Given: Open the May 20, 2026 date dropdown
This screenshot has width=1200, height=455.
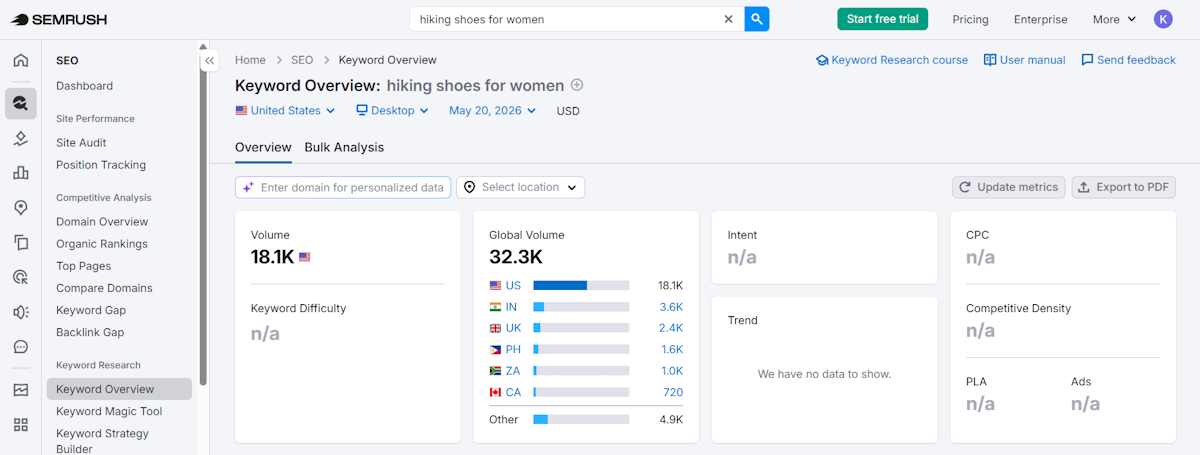Looking at the screenshot, I should click(x=492, y=111).
